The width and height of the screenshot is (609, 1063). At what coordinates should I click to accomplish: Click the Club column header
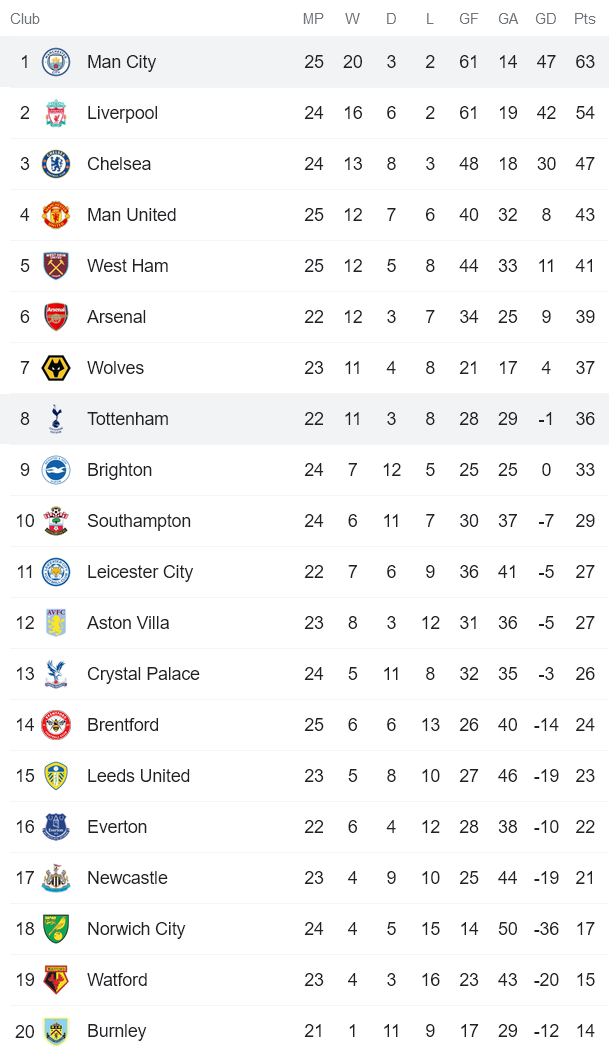click(x=25, y=19)
